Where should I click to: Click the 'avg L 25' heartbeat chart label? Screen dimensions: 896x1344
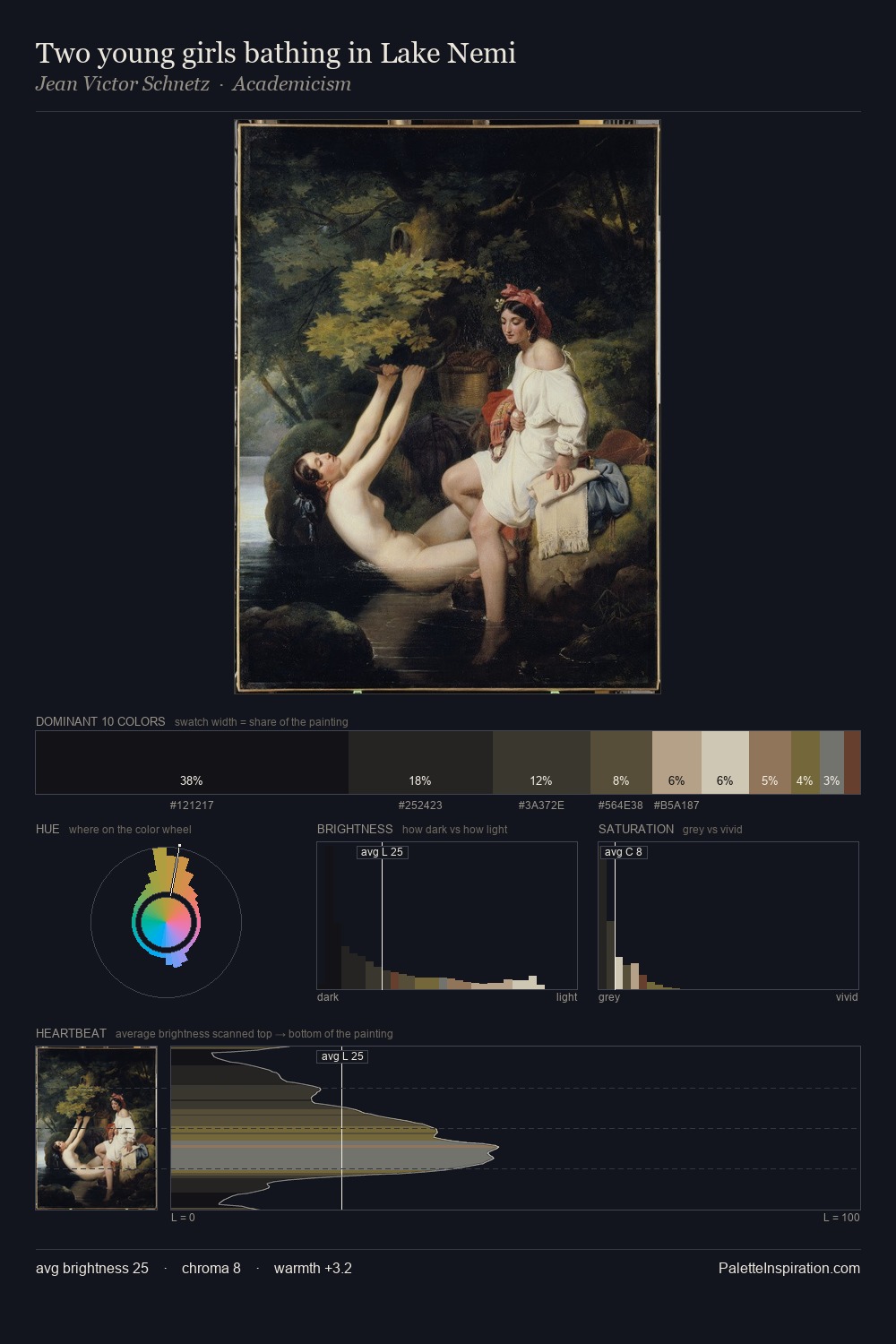pos(342,1056)
